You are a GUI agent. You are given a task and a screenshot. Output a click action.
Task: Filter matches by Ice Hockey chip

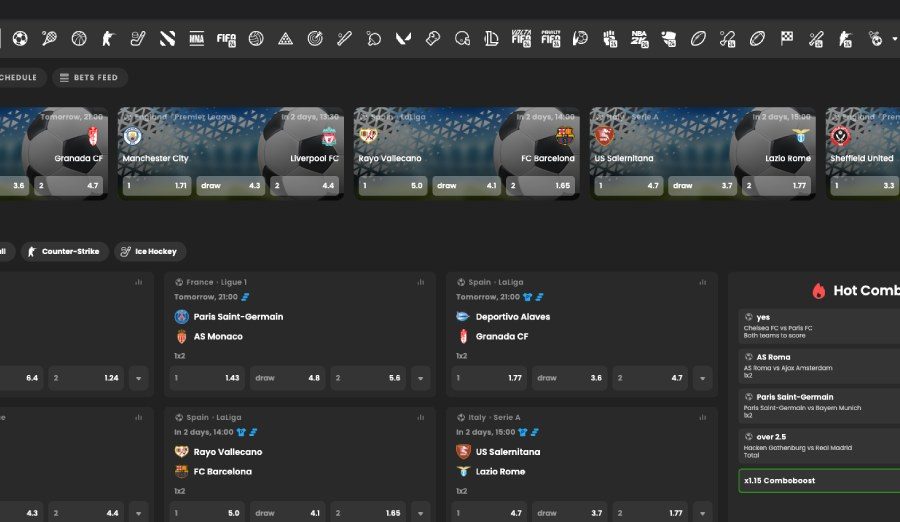click(150, 252)
